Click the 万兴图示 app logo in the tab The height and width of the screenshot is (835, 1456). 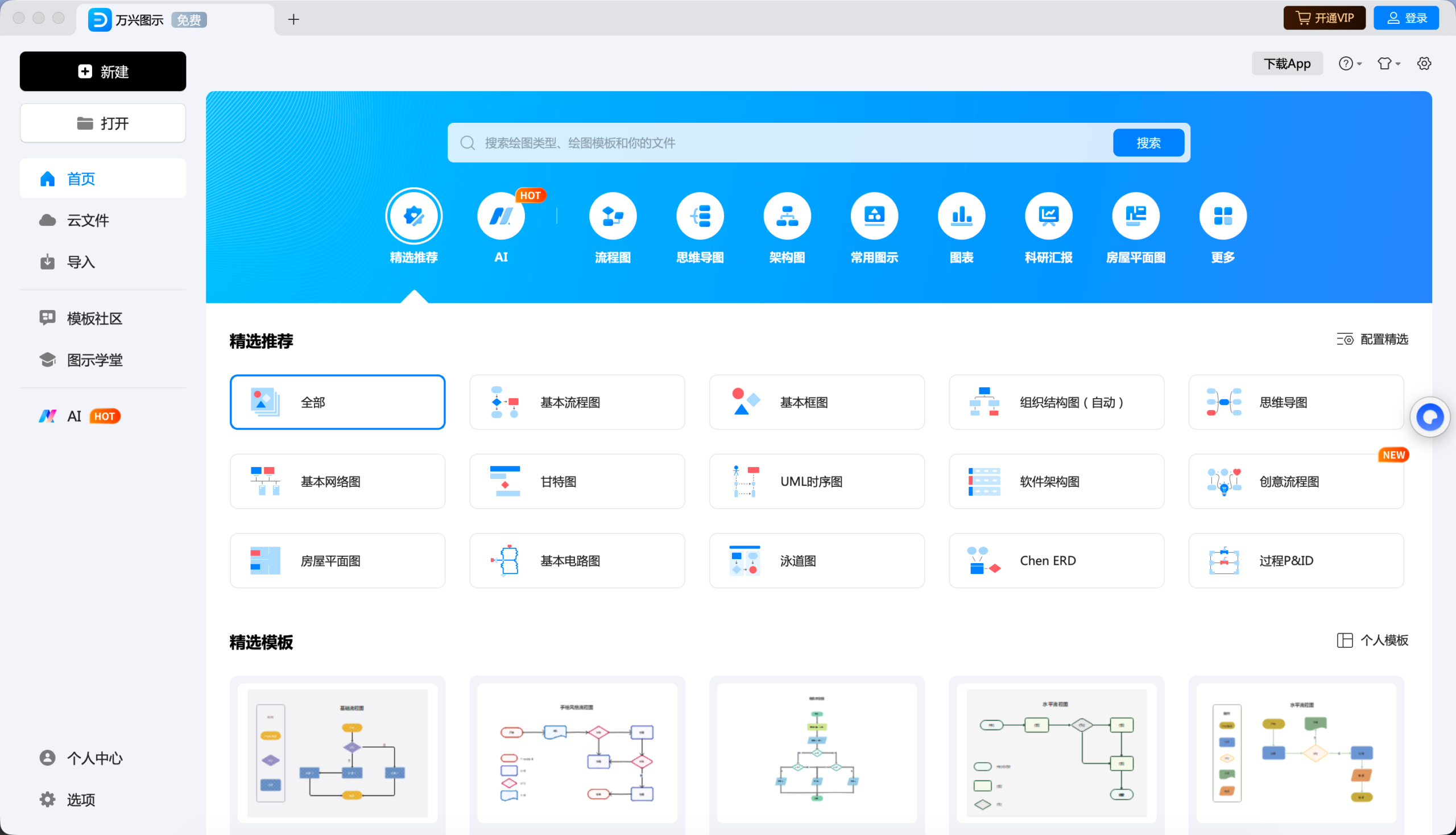pos(99,19)
